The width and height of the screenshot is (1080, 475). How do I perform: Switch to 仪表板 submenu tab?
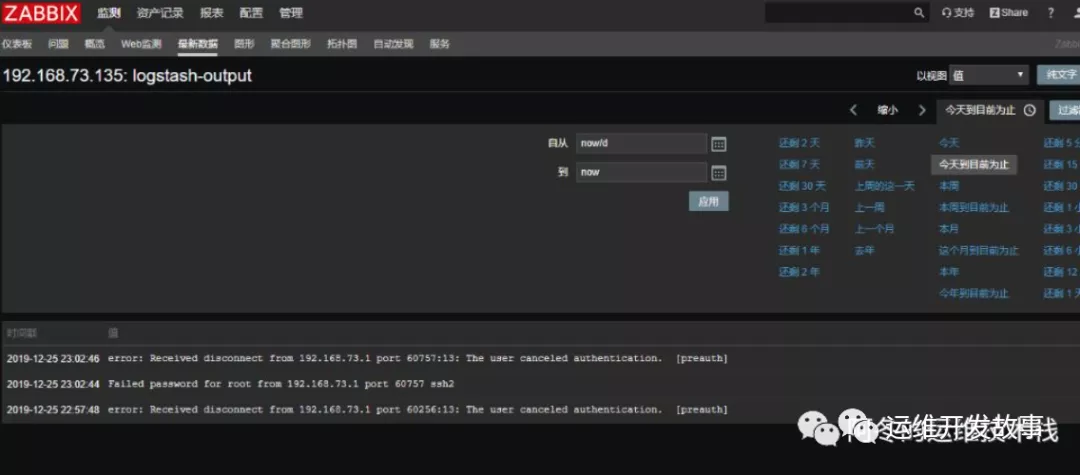pyautogui.click(x=17, y=44)
